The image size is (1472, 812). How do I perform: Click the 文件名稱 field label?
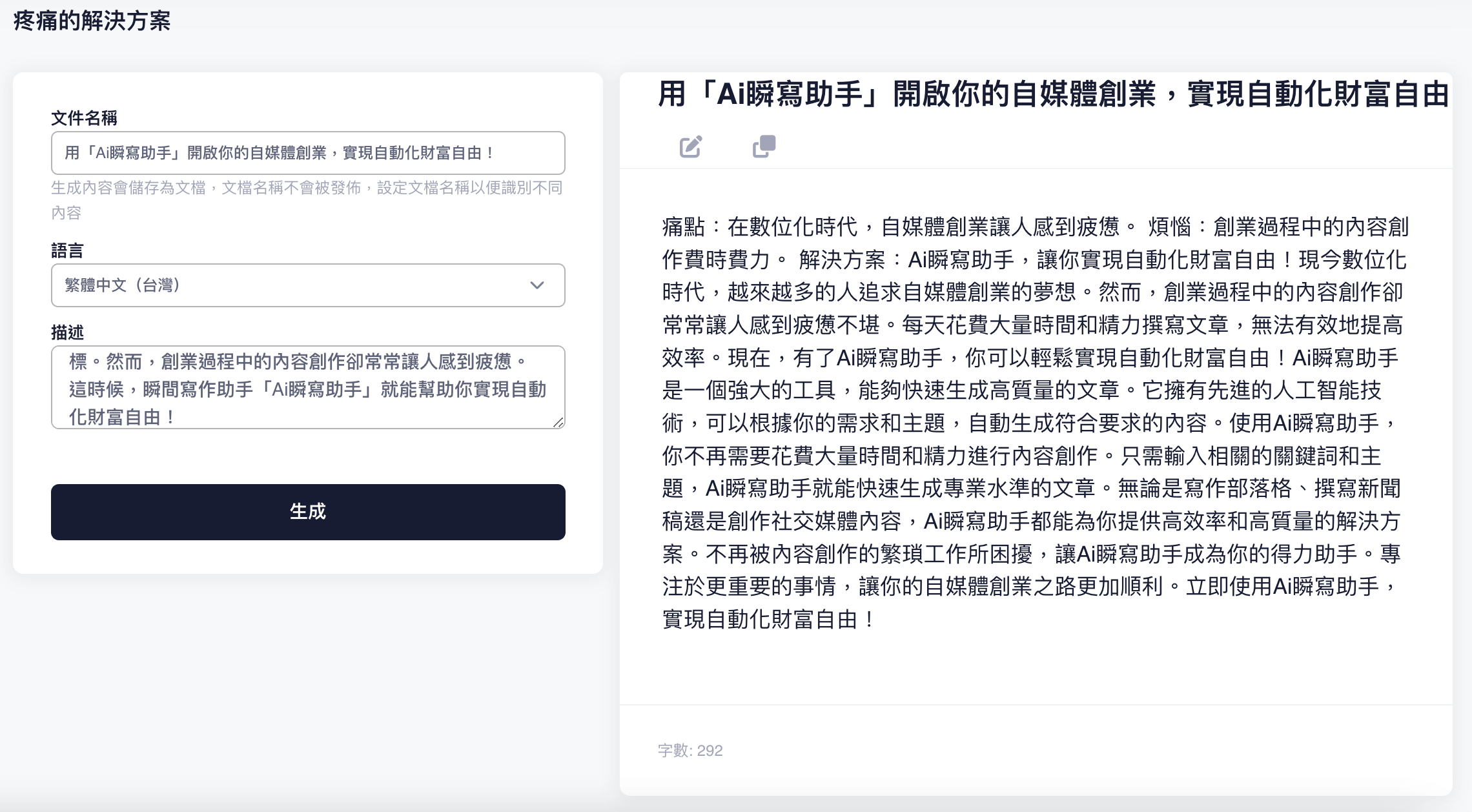coord(84,118)
